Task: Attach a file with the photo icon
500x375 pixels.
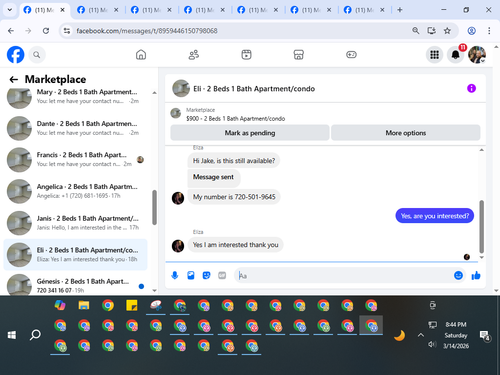Action: [191, 275]
